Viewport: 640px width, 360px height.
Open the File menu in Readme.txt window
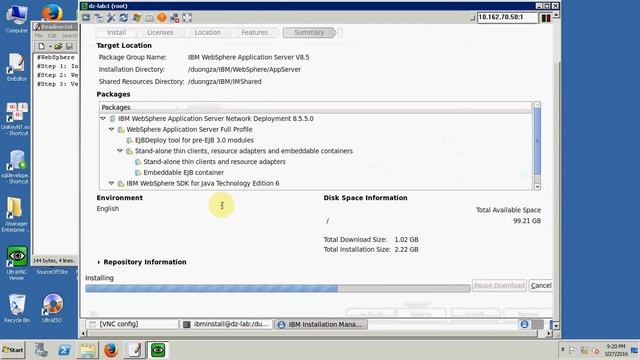pos(38,36)
